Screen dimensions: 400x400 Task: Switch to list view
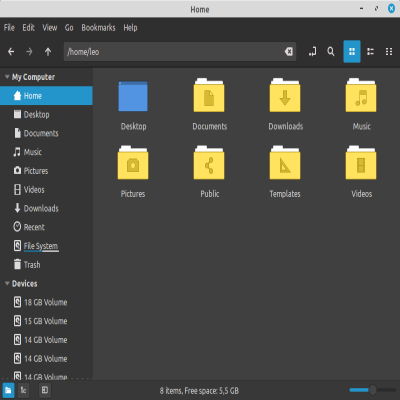pyautogui.click(x=370, y=52)
